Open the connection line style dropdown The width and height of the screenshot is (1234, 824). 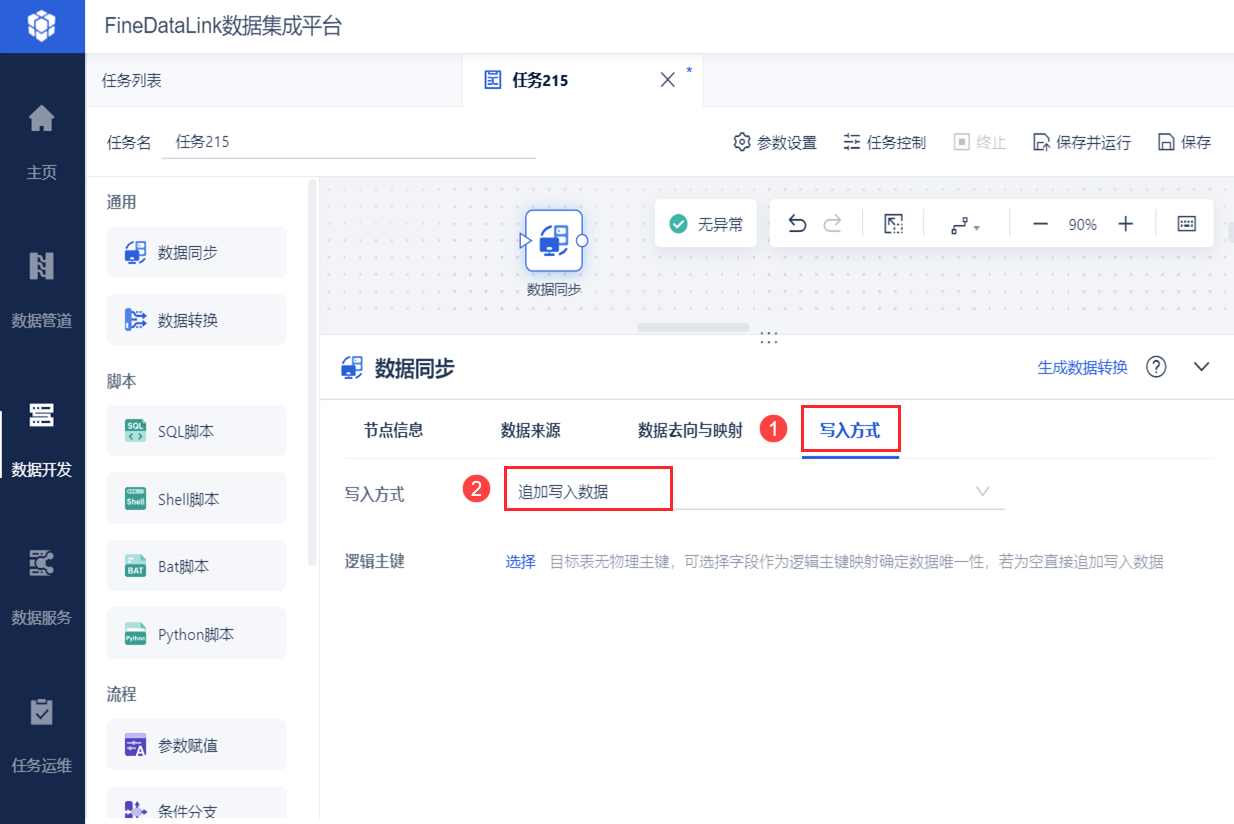click(x=965, y=225)
